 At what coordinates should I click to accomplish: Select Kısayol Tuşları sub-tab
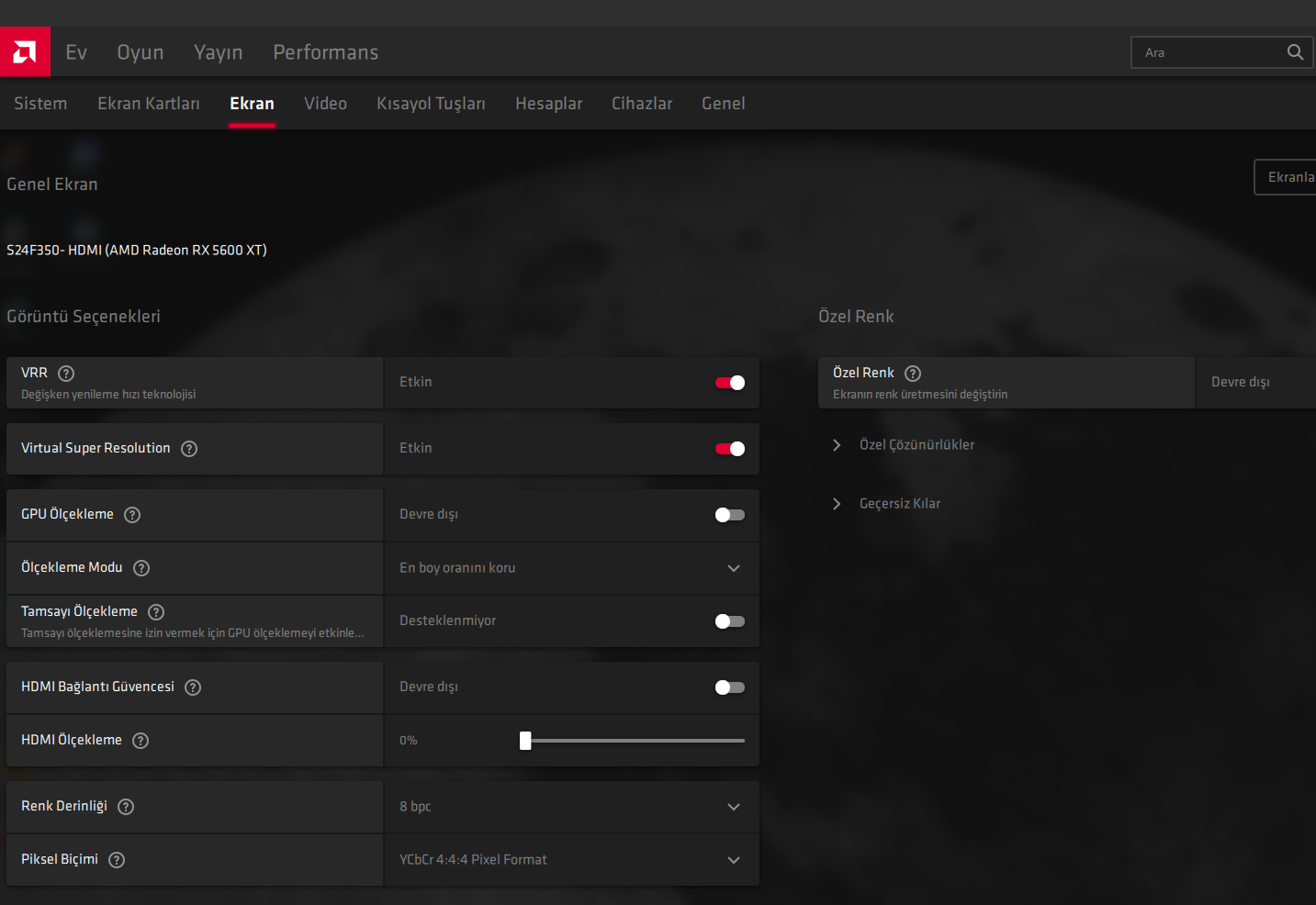coord(431,104)
